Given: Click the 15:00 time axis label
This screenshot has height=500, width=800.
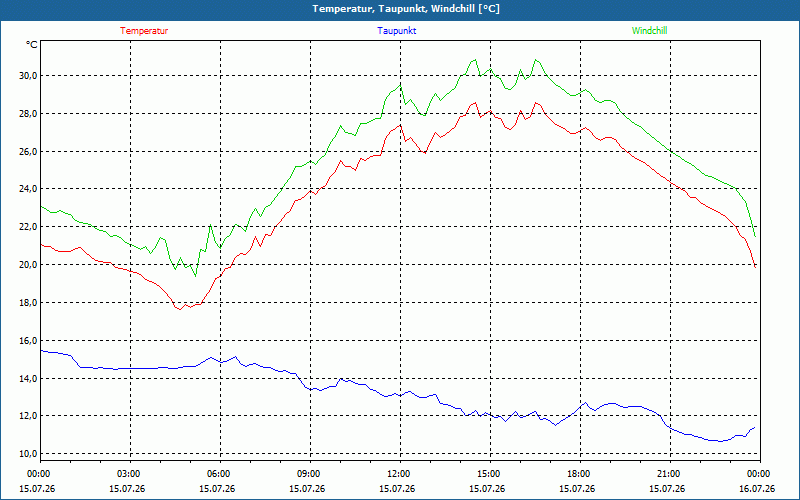Looking at the screenshot, I should 488,474.
